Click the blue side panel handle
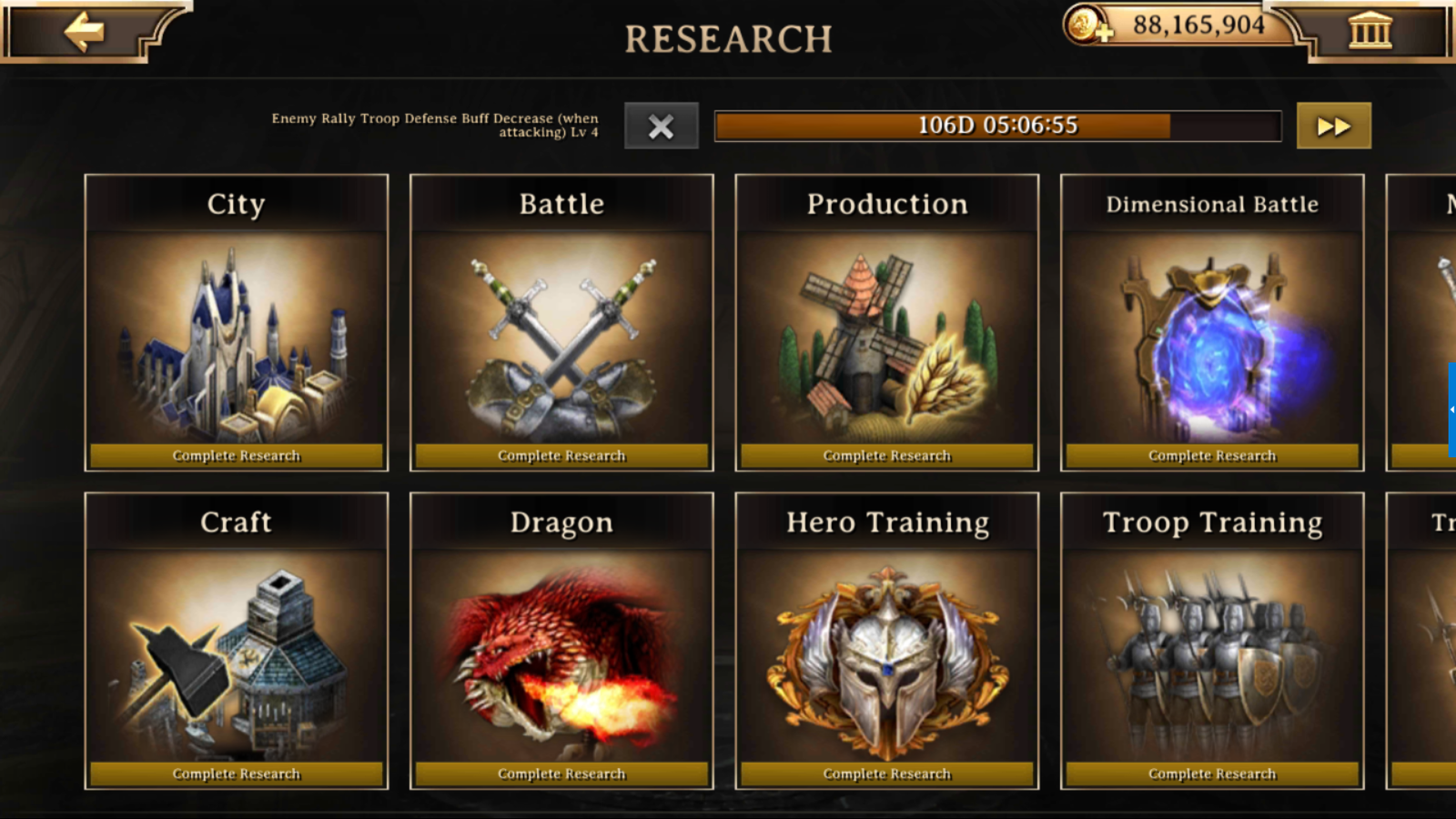Screen dimensions: 1456x819 (1451, 409)
